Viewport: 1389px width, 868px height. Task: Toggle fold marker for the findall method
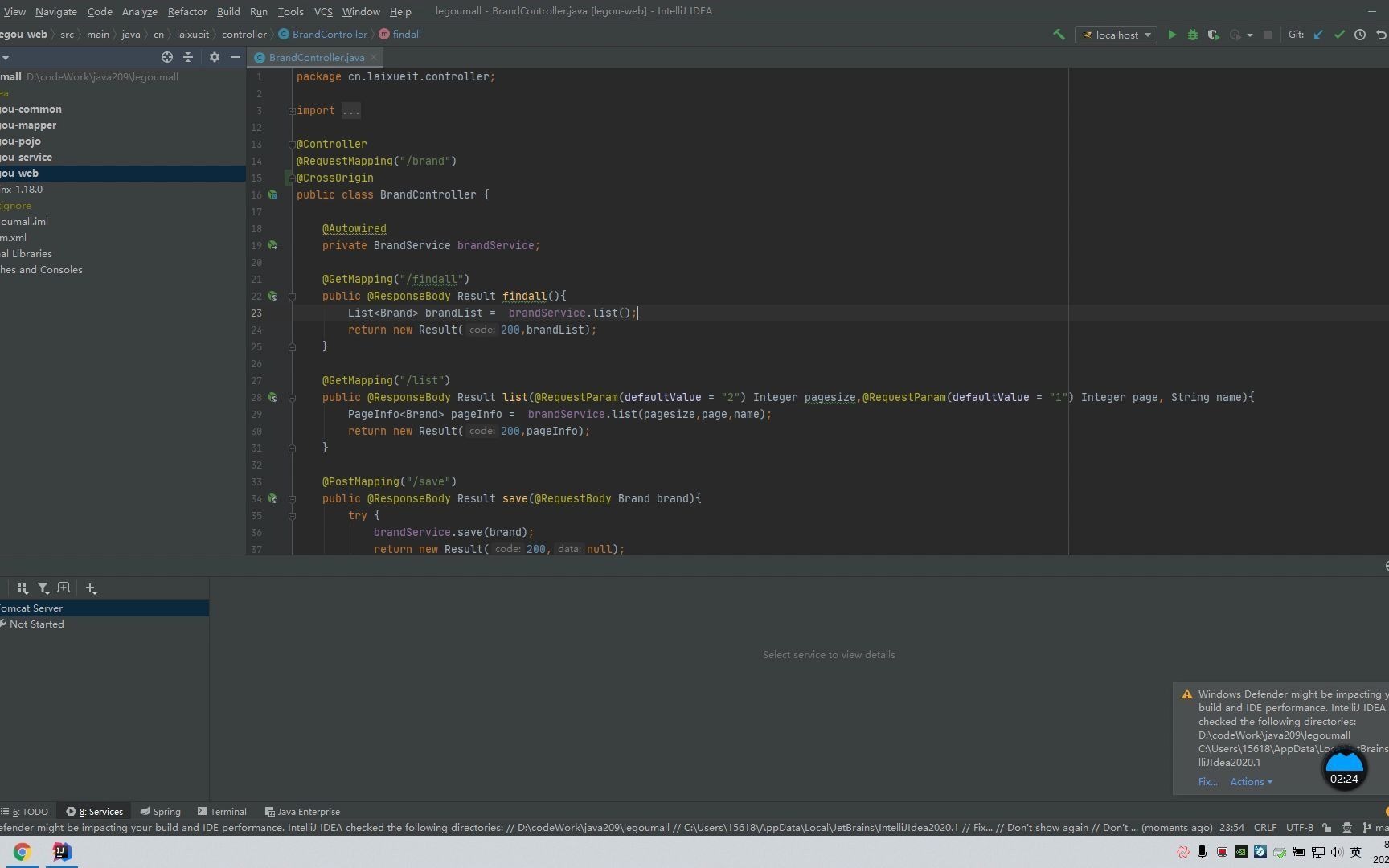click(292, 297)
